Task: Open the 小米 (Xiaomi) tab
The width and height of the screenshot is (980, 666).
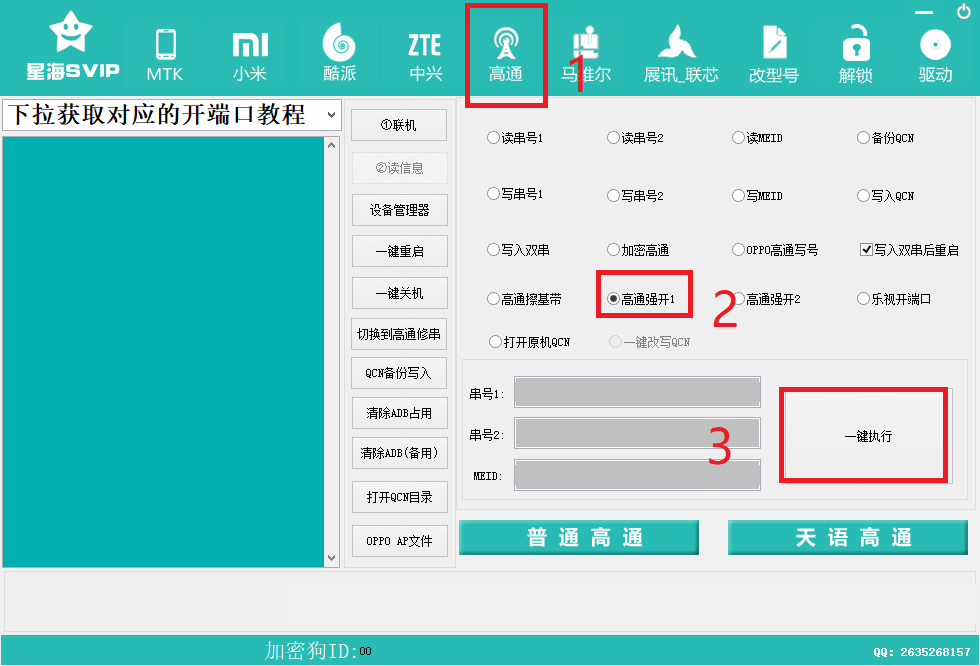Action: [x=250, y=55]
